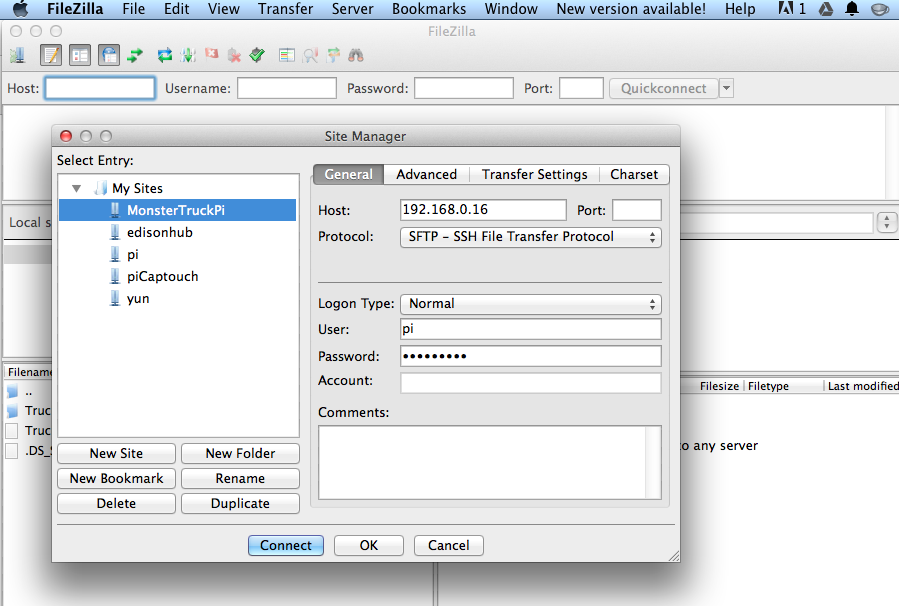The image size is (899, 606).
Task: Click the Google Drive menu bar icon
Action: tap(826, 9)
